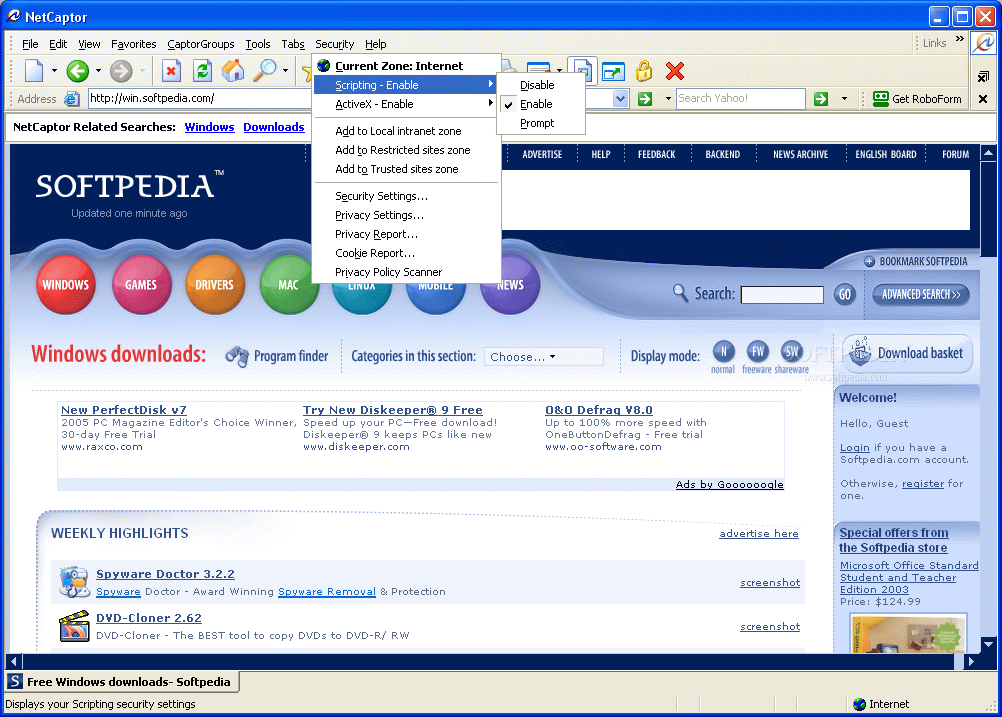The image size is (1002, 717).
Task: Click the NetCaptor logo in top-right corner
Action: (983, 43)
